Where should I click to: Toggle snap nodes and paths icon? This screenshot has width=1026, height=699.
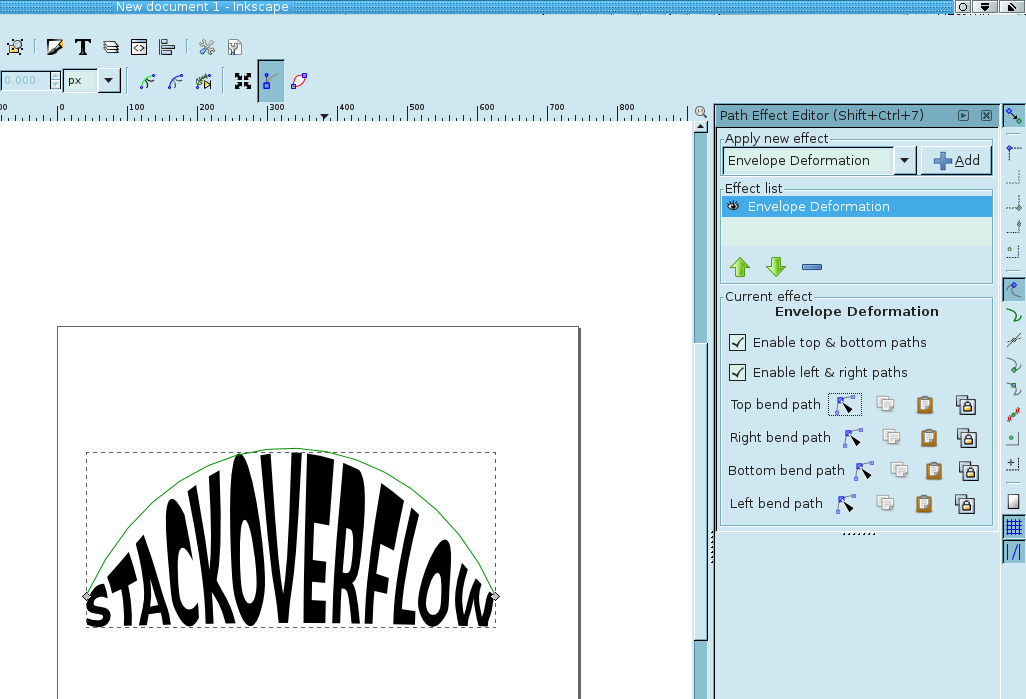coord(1014,289)
